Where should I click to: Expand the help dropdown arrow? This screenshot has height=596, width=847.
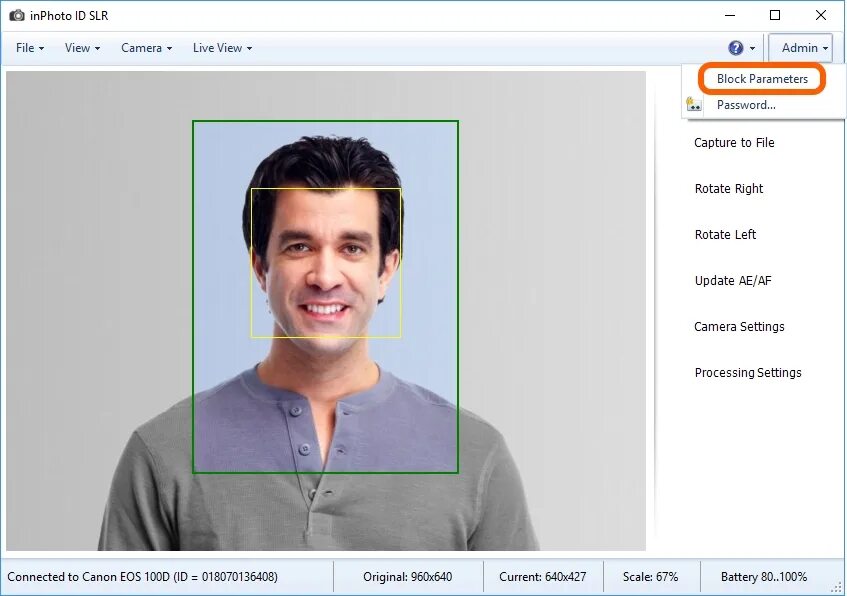point(752,49)
